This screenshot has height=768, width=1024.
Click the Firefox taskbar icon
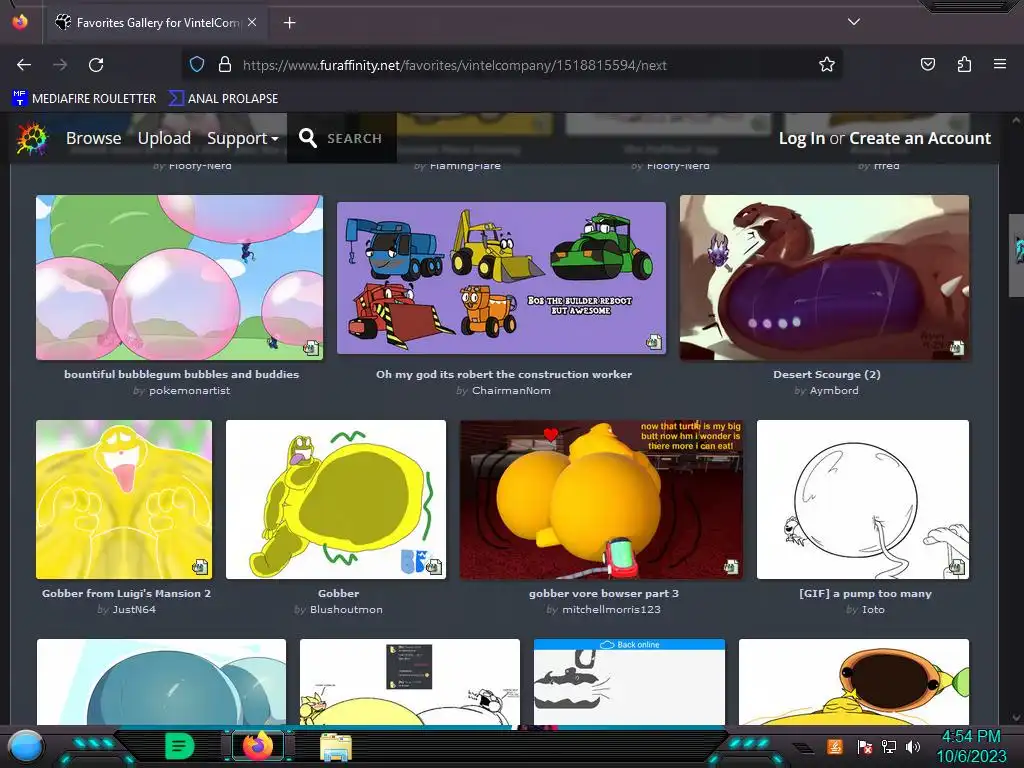[258, 746]
